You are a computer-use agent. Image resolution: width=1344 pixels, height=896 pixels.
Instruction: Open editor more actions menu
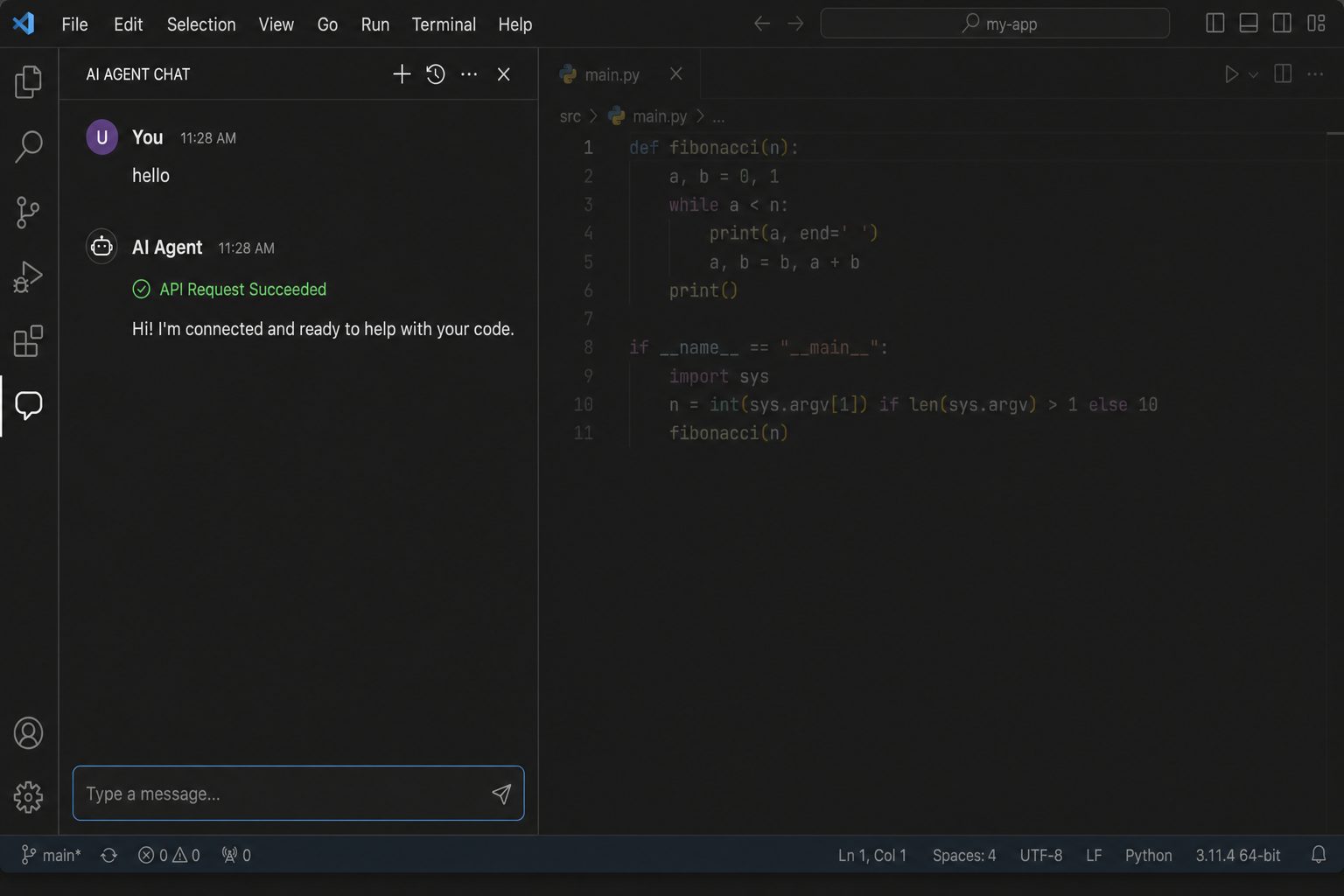tap(1315, 74)
